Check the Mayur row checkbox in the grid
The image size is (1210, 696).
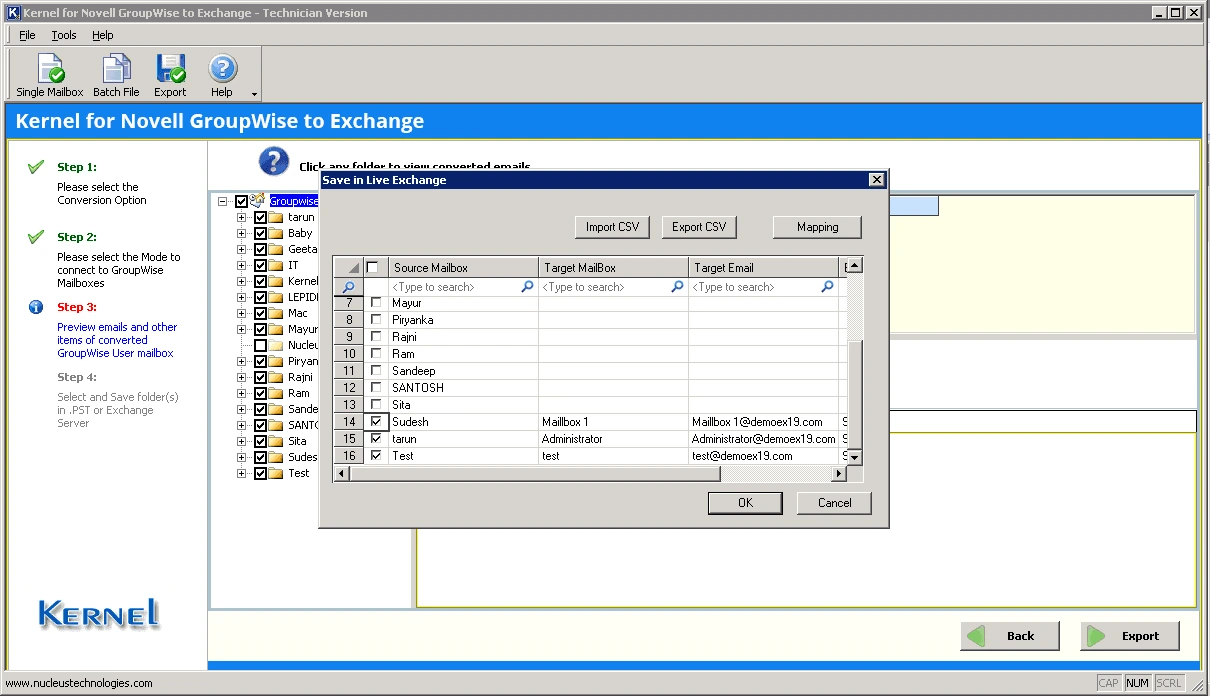tap(376, 303)
